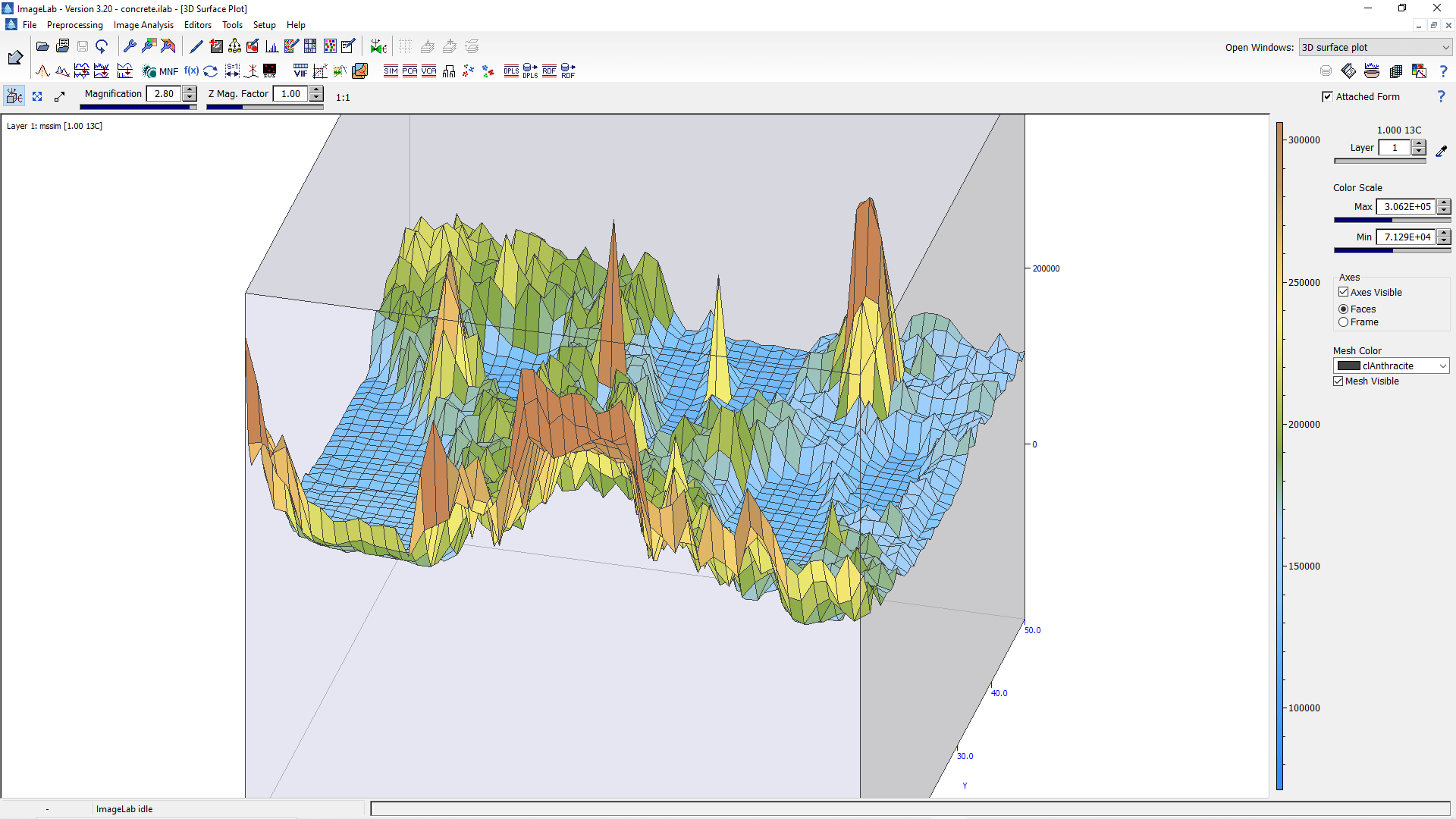Click the Layer slider bar
The image size is (1456, 819).
point(1380,161)
